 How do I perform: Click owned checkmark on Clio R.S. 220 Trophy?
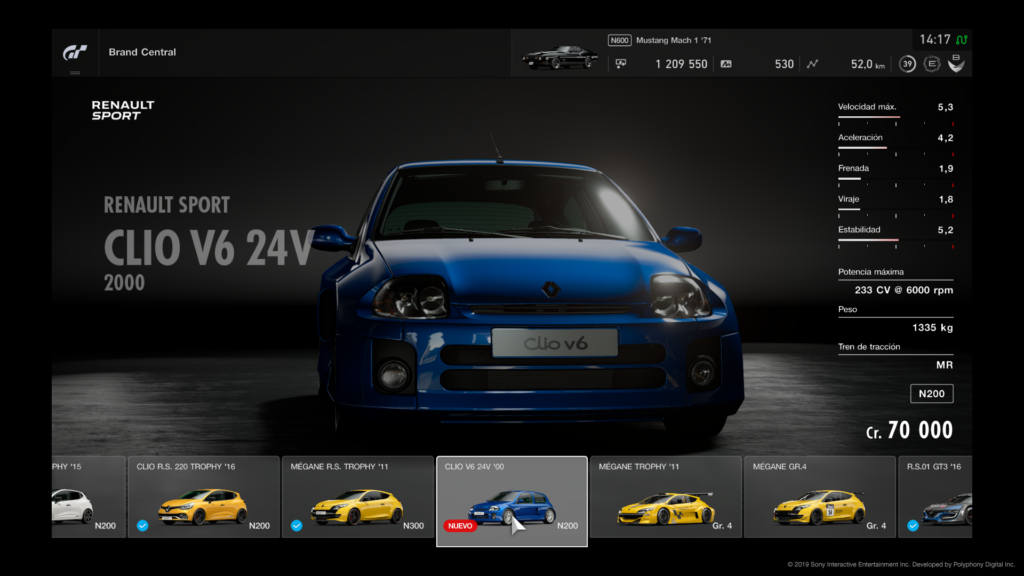(x=143, y=525)
